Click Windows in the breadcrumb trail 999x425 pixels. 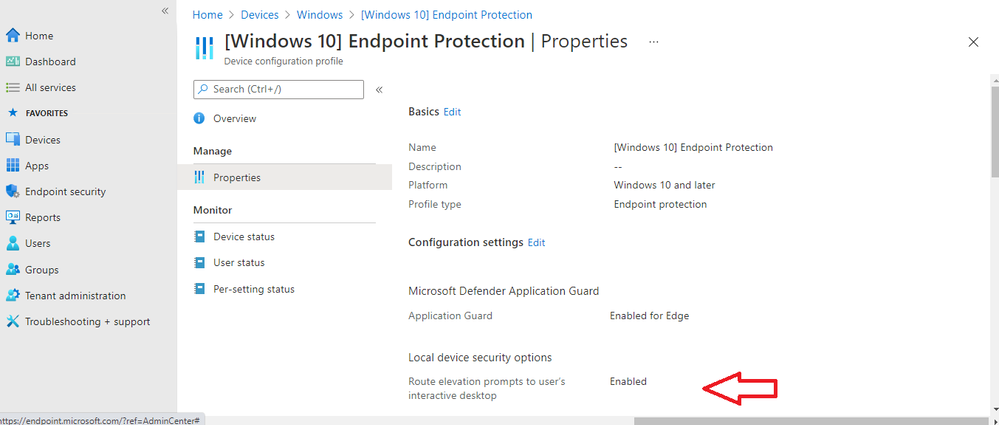(320, 15)
